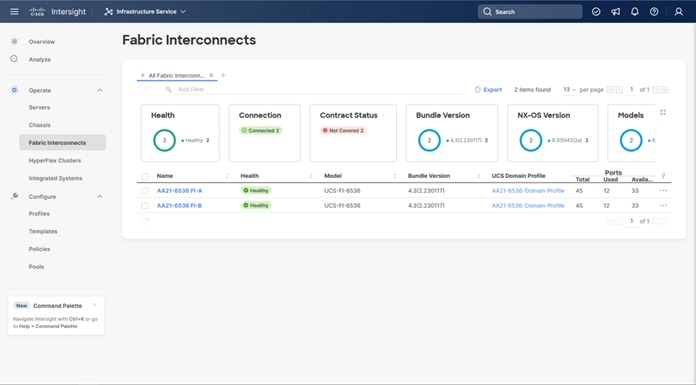The image size is (696, 385).
Task: Open Profiles under Configure
Action: [x=39, y=214]
